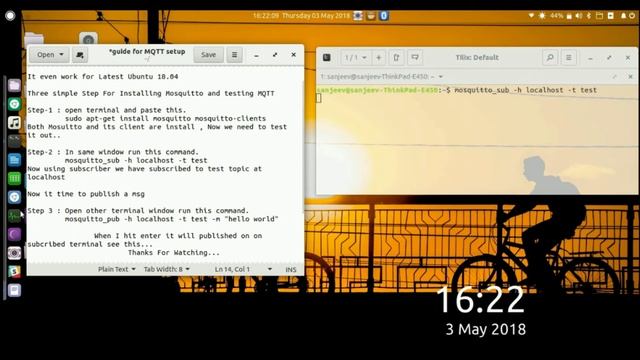Click the line "Now it time to publish a msg"
Screen dimensions: 640x360
86,194
